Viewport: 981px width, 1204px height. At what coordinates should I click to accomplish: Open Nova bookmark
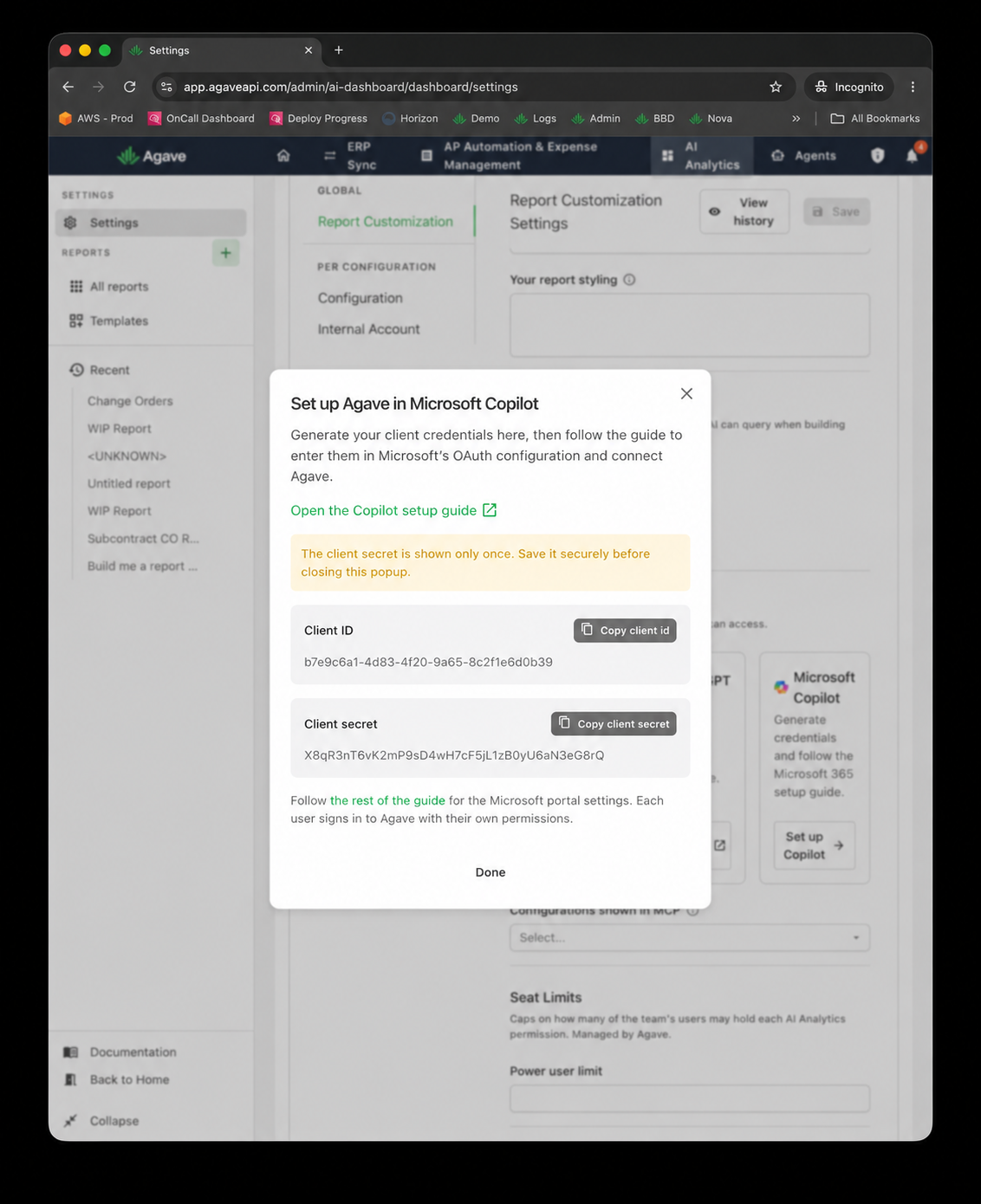[711, 119]
